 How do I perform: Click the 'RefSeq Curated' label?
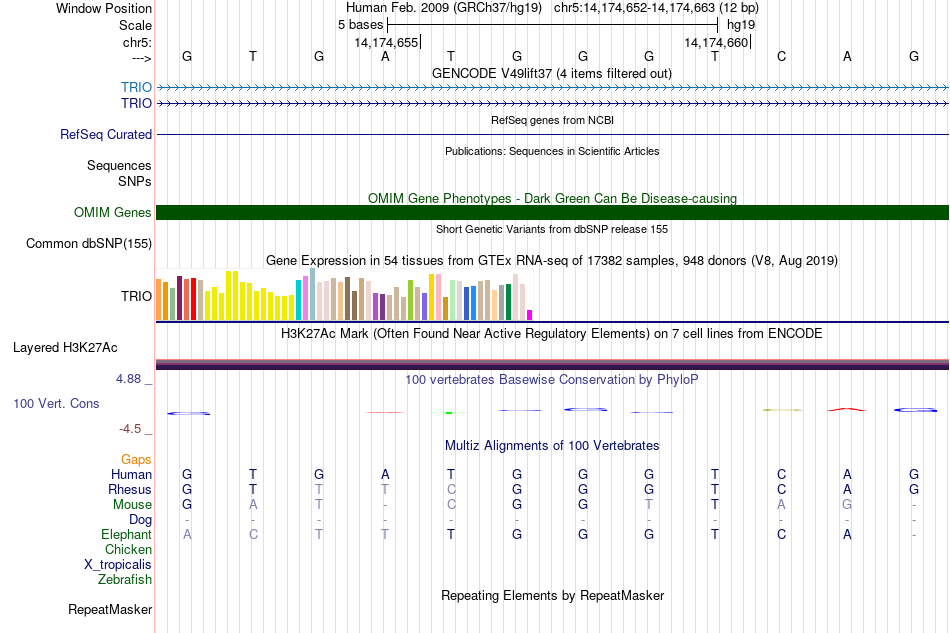(x=105, y=134)
